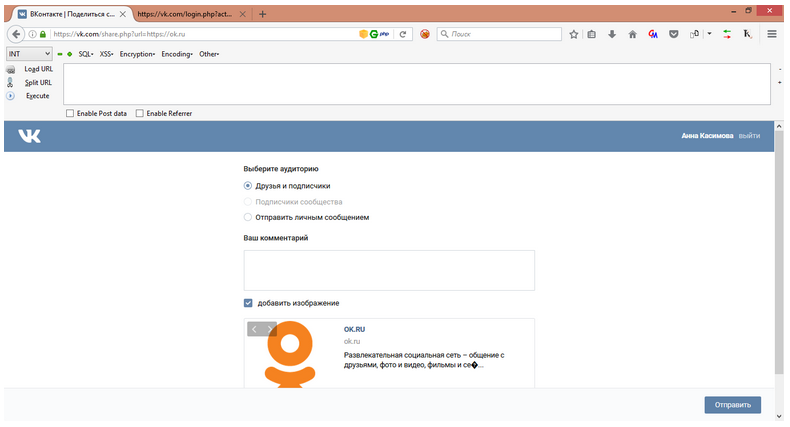Select Отправить личным сообщением option

248,216
